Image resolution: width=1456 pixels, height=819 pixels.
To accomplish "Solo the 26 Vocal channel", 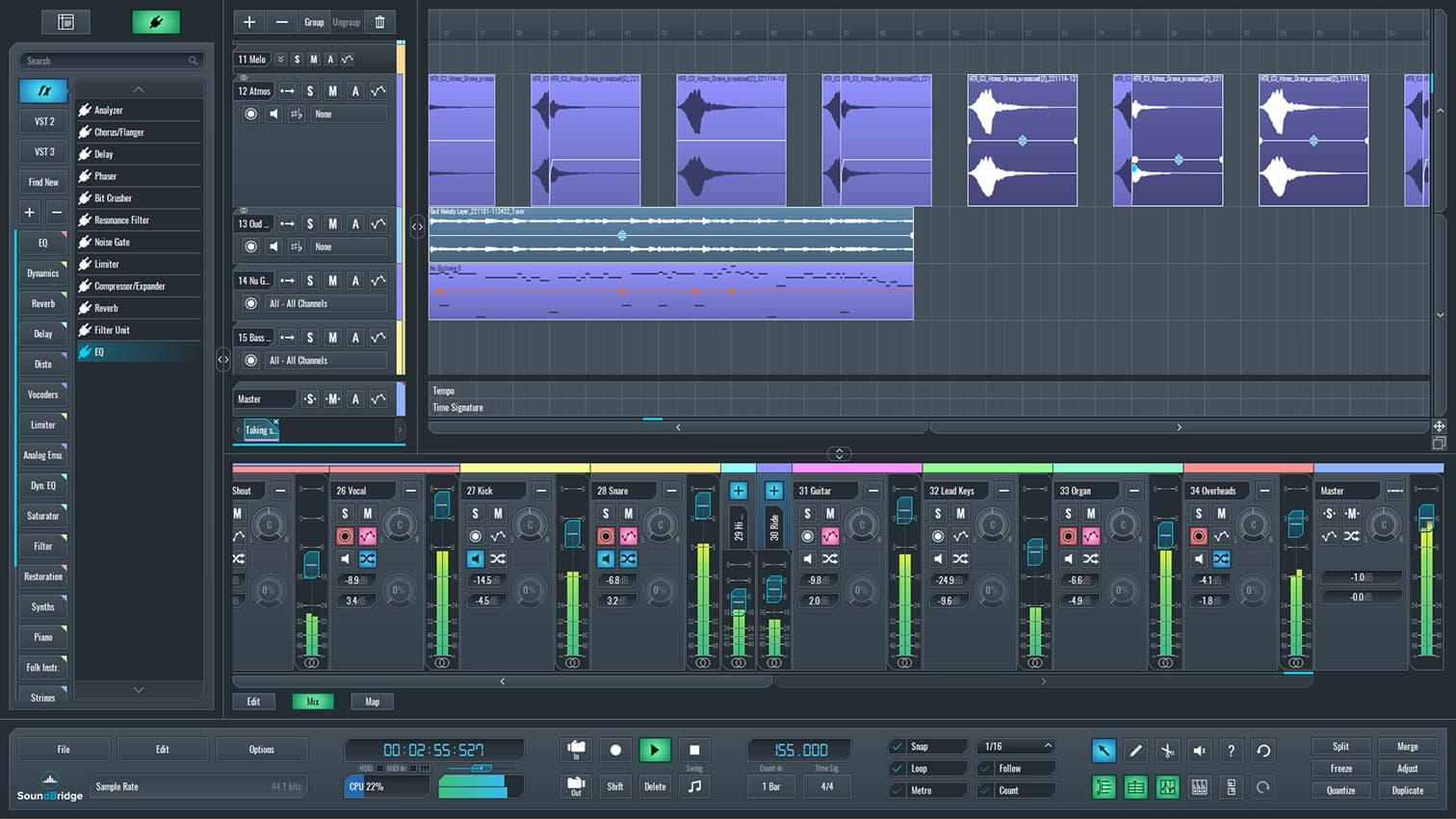I will [x=345, y=513].
